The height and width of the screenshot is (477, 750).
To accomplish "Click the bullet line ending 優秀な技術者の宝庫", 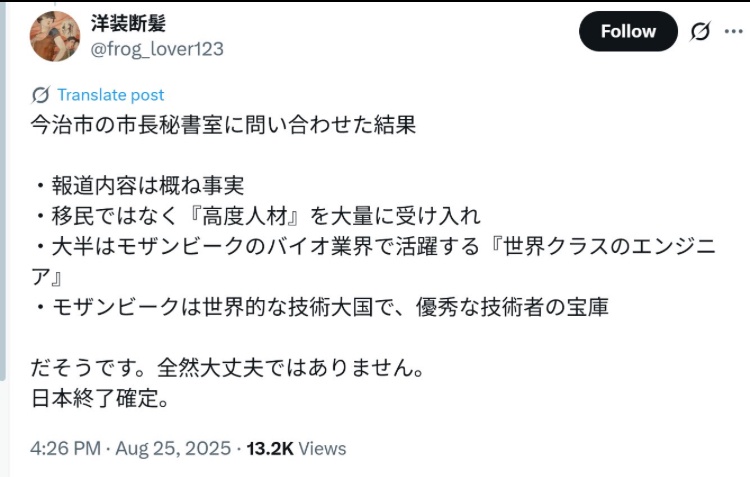I will [x=320, y=307].
